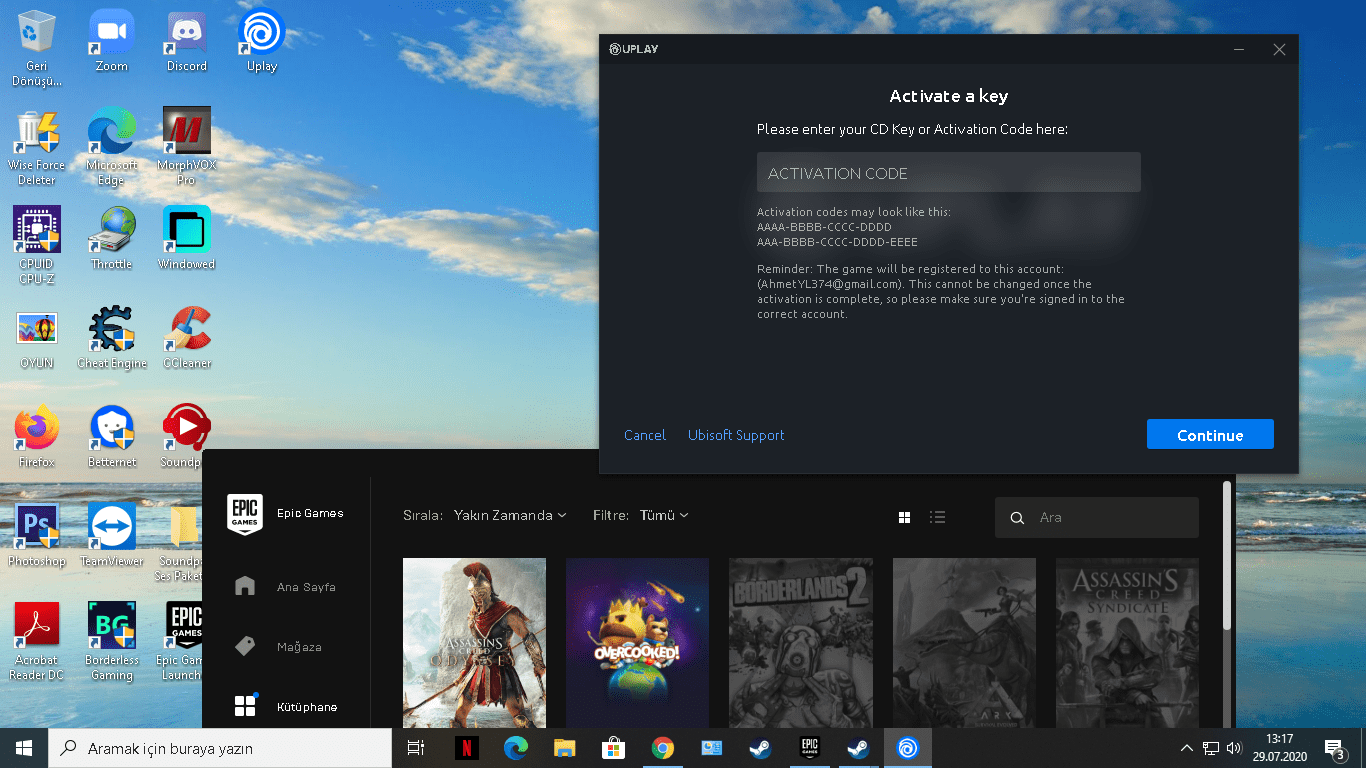The image size is (1366, 768).
Task: Select the Epic Games Launcher desktop icon
Action: click(x=182, y=642)
